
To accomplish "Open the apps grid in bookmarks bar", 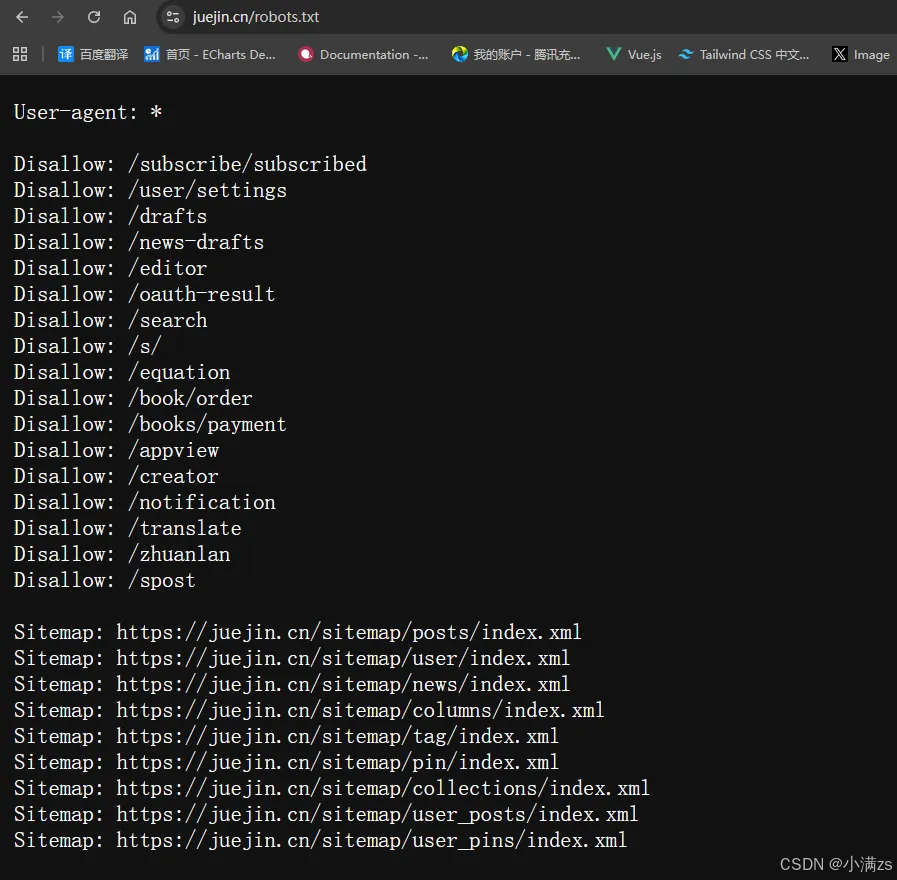I will (x=20, y=54).
